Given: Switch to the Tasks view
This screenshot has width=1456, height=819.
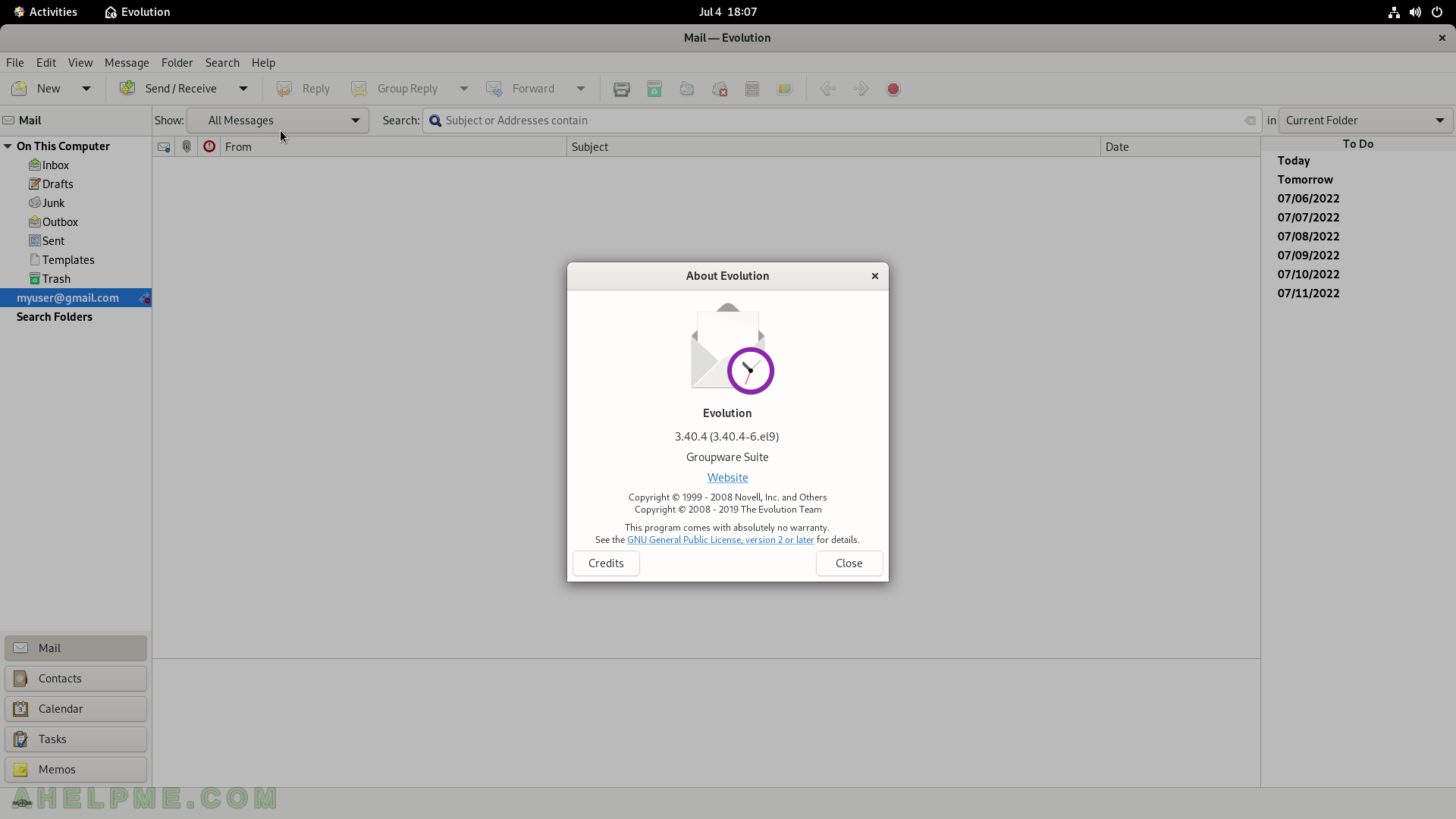Looking at the screenshot, I should pos(76,739).
